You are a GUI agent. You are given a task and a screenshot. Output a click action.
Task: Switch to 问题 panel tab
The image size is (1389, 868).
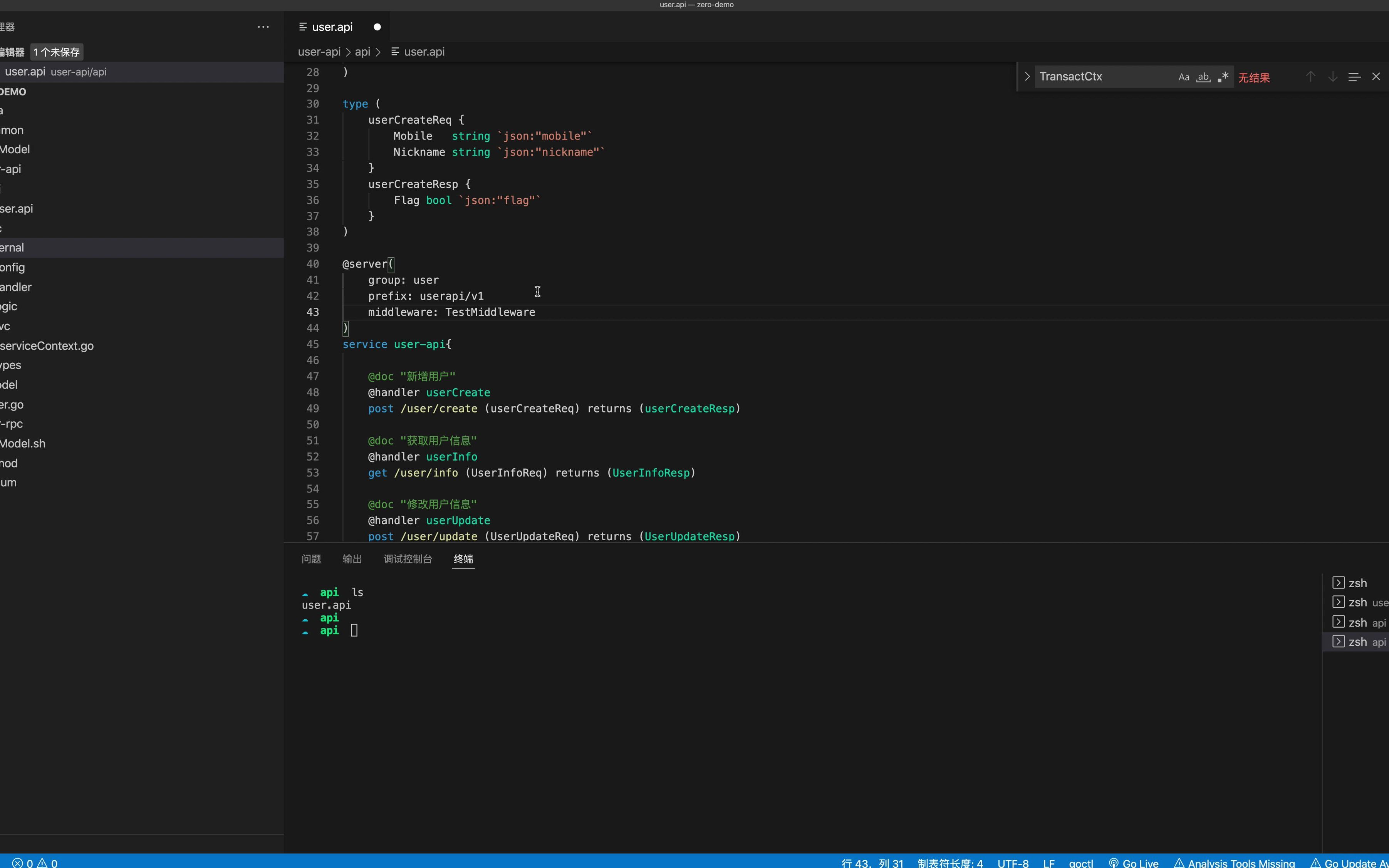point(311,558)
